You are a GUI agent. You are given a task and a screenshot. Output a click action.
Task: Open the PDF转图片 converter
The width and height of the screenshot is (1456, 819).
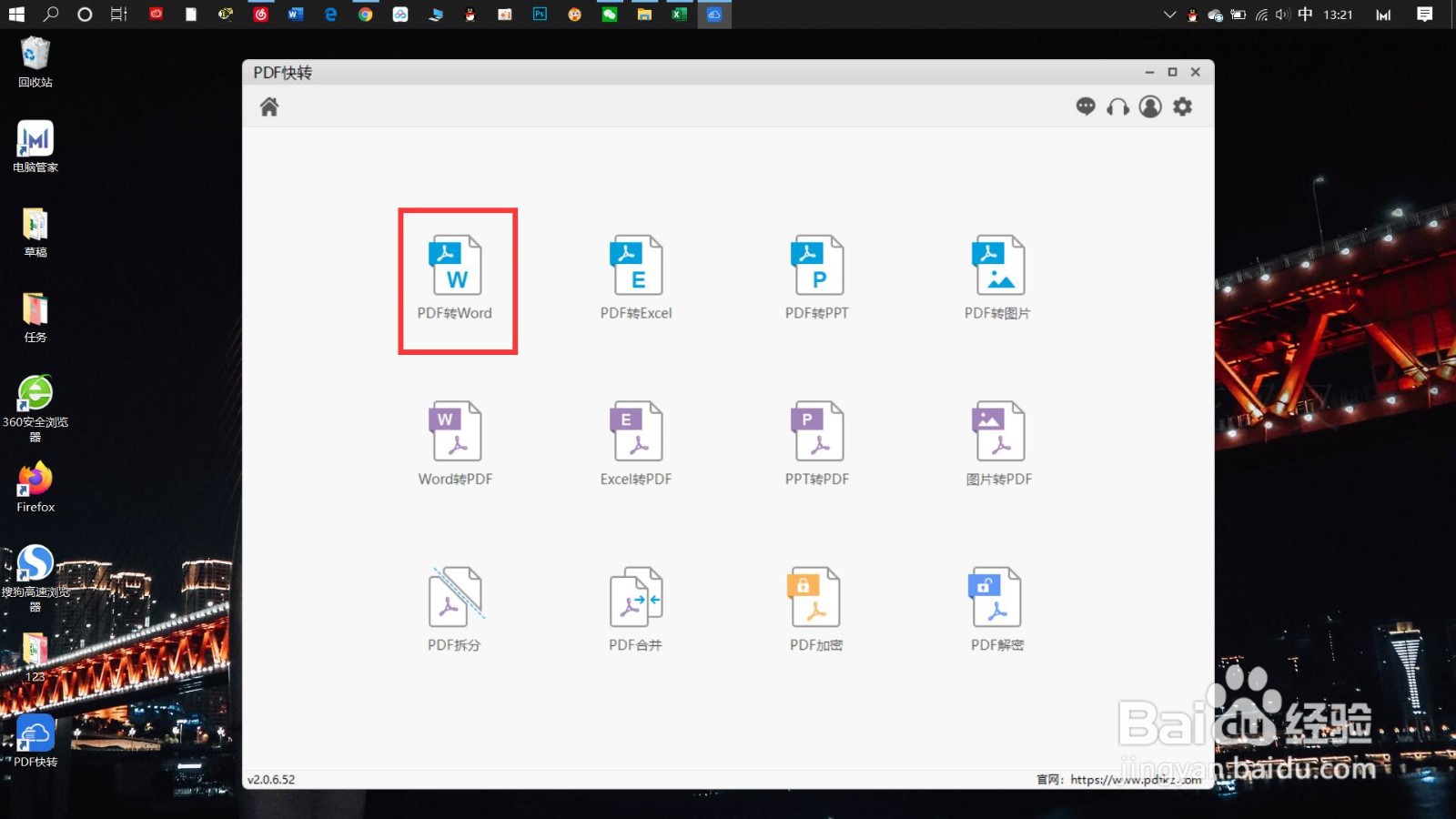[x=998, y=278]
